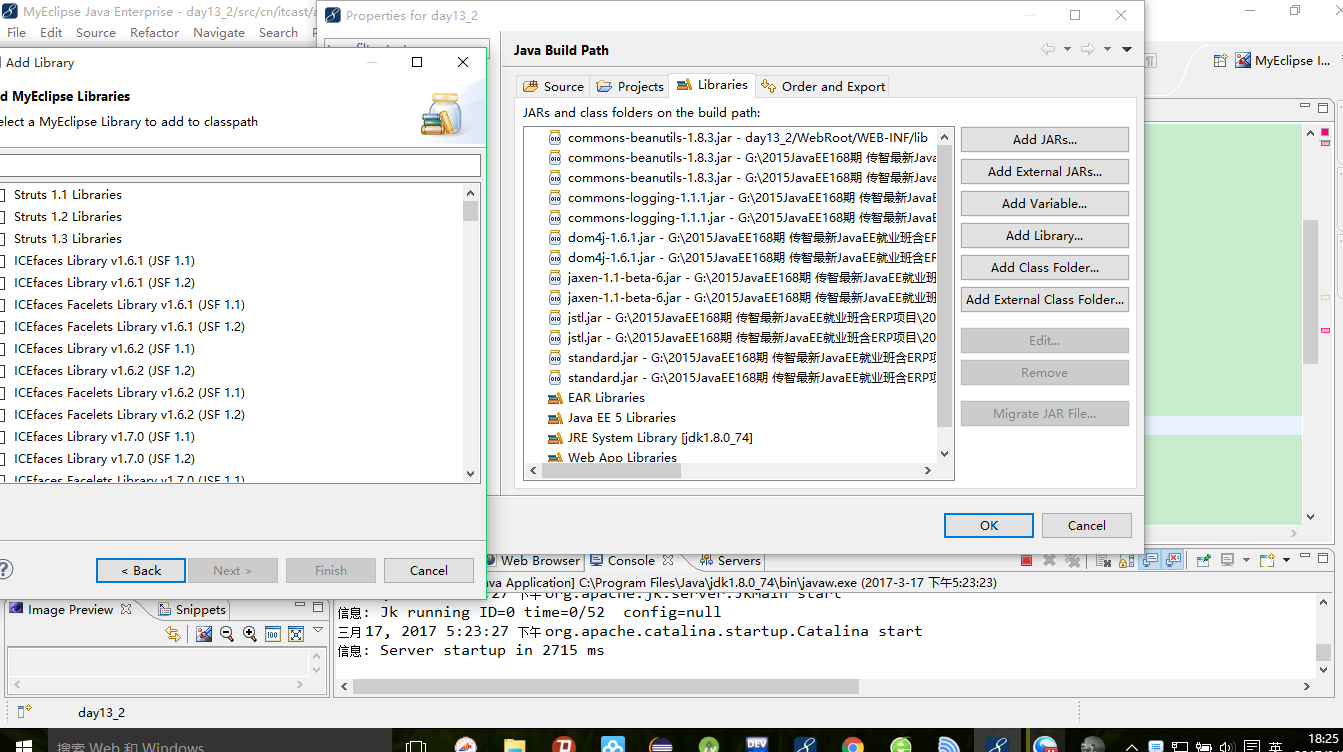Open the Snippets view tab
Image resolution: width=1343 pixels, height=752 pixels.
[x=192, y=610]
